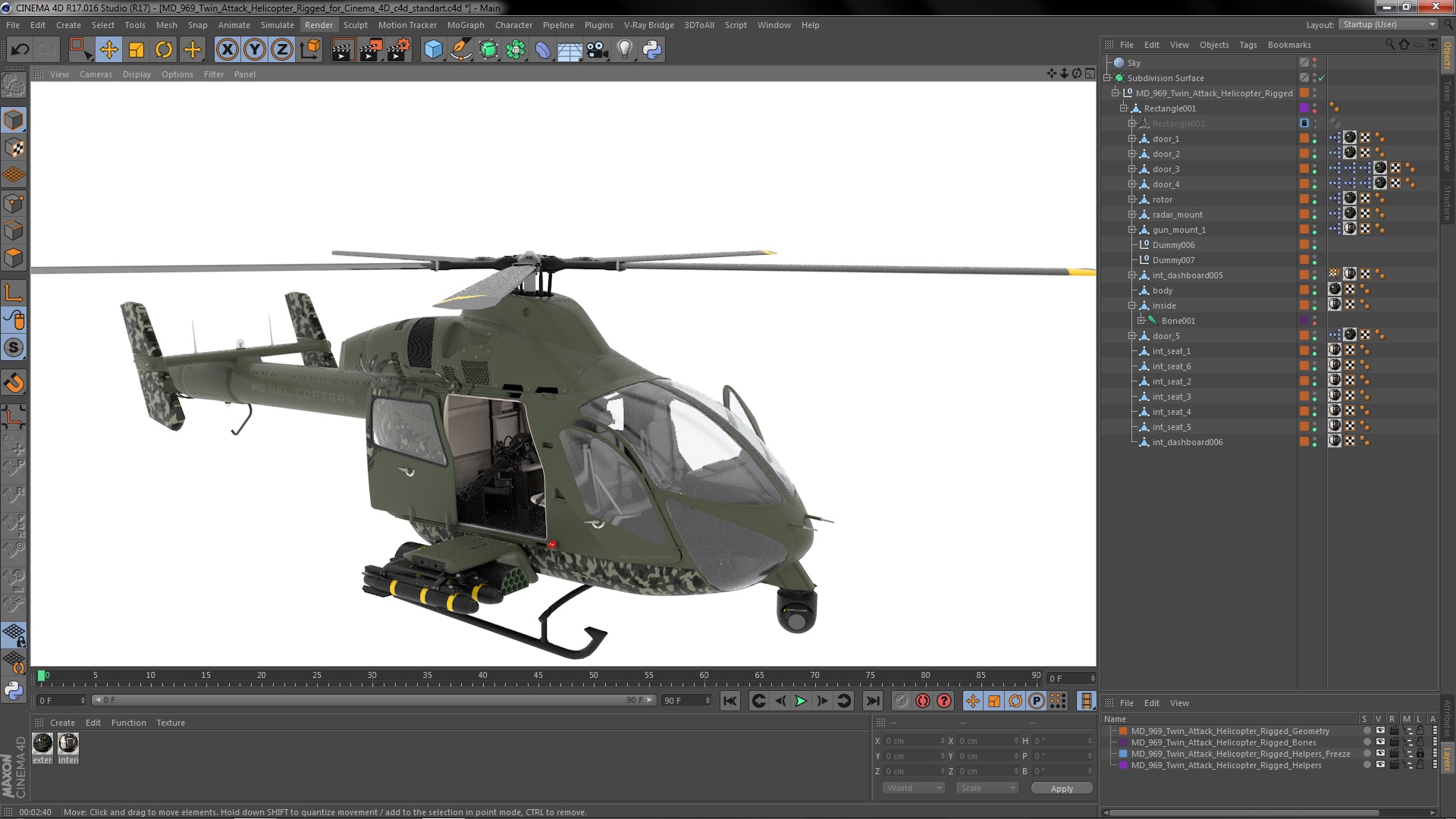This screenshot has height=819, width=1456.
Task: Add a Camera object icon
Action: (598, 50)
